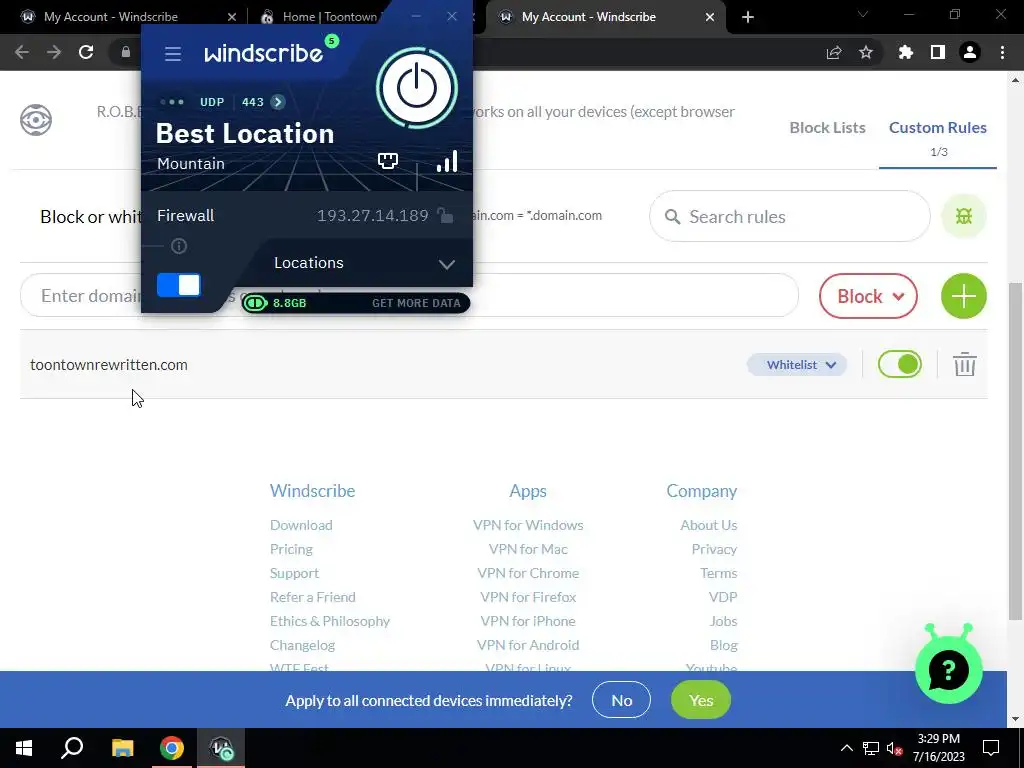Click the Chrome share page icon
This screenshot has height=768, width=1024.
click(x=834, y=52)
